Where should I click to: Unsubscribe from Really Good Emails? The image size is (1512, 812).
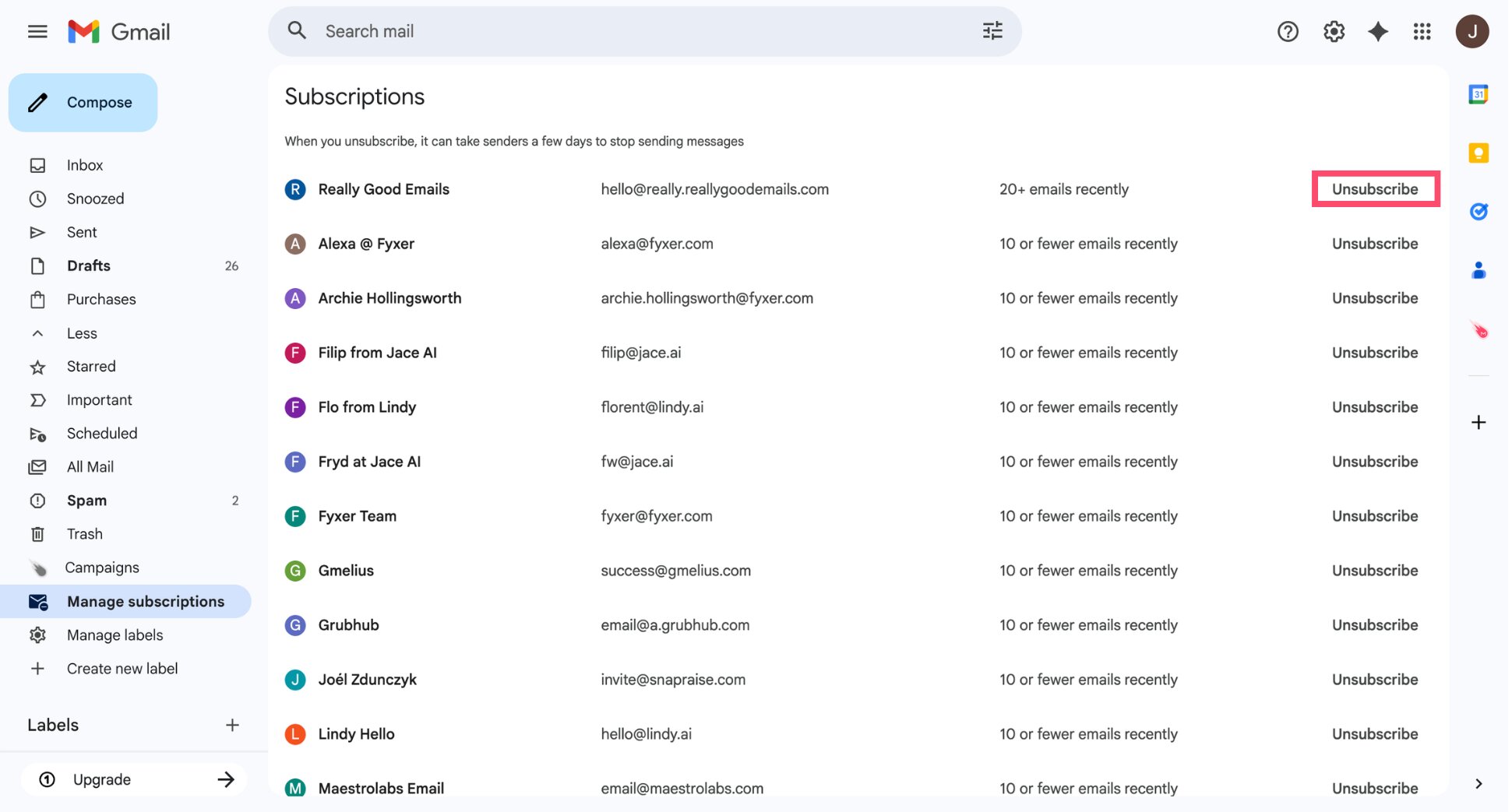click(1375, 189)
